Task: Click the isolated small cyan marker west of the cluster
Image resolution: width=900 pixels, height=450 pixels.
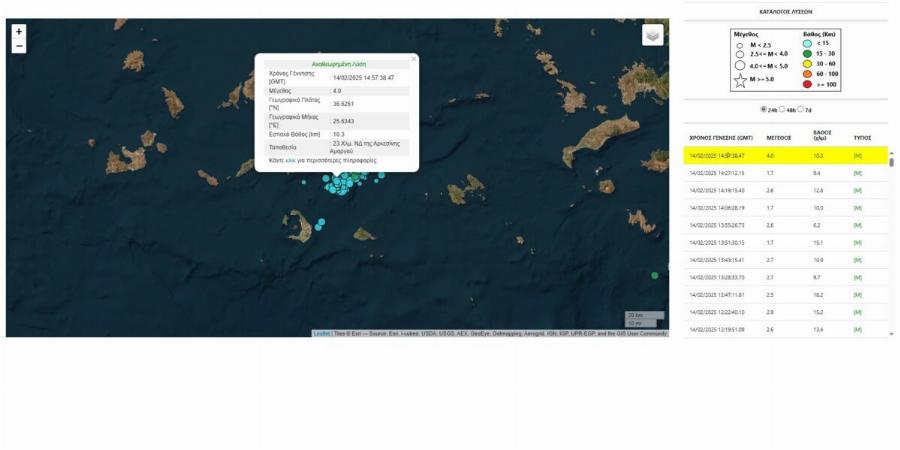Action: pyautogui.click(x=304, y=182)
